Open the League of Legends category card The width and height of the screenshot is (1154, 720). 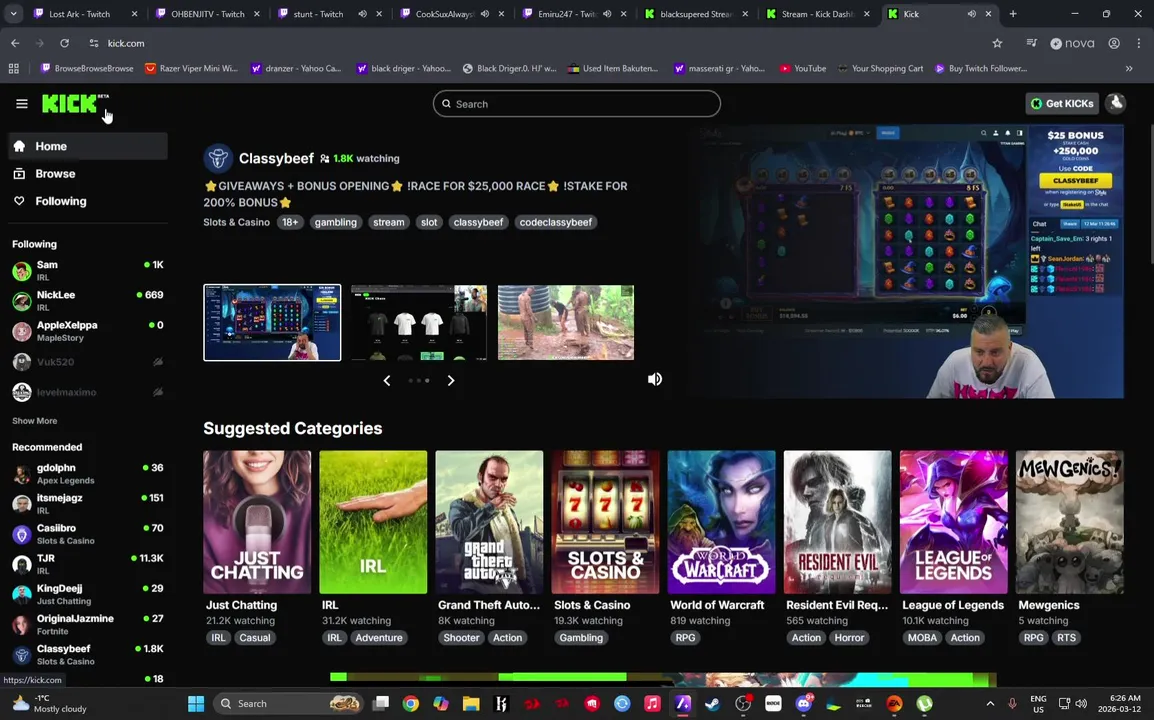(x=953, y=522)
